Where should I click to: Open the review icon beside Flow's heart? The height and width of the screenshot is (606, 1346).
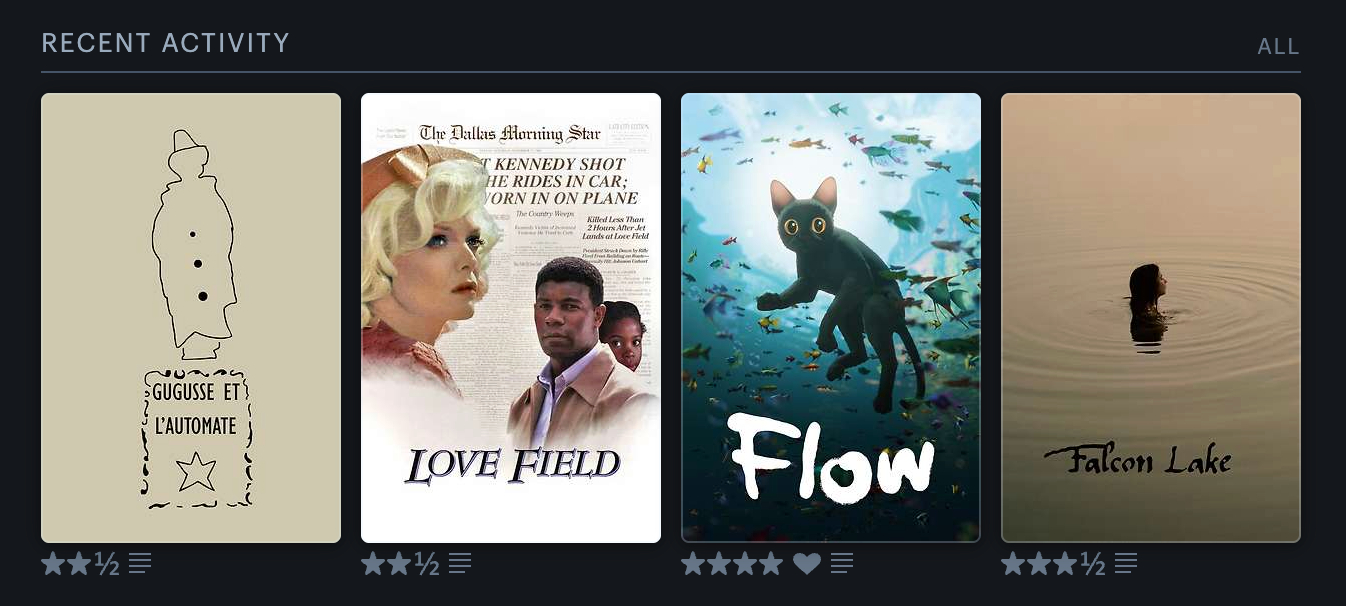842,564
